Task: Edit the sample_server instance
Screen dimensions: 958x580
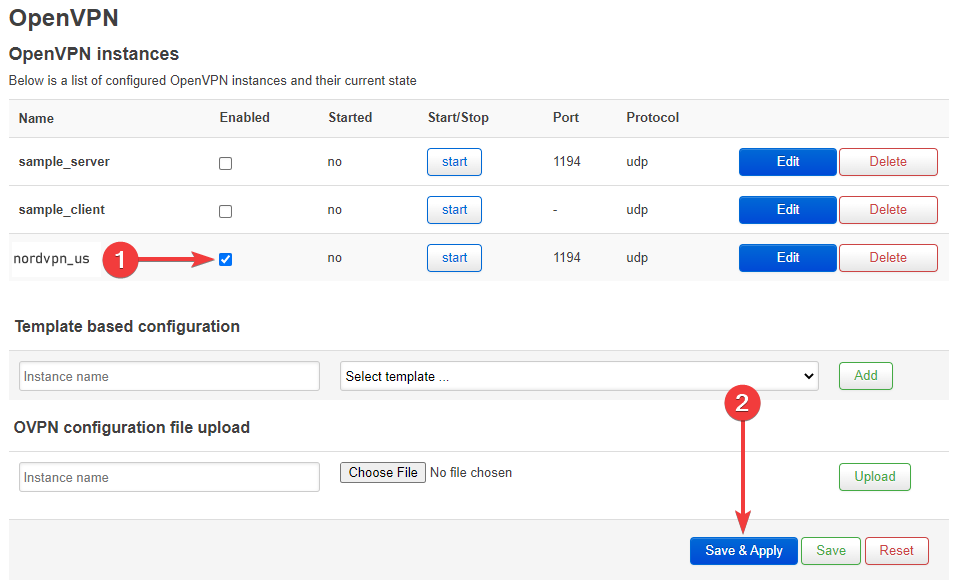Action: (787, 162)
